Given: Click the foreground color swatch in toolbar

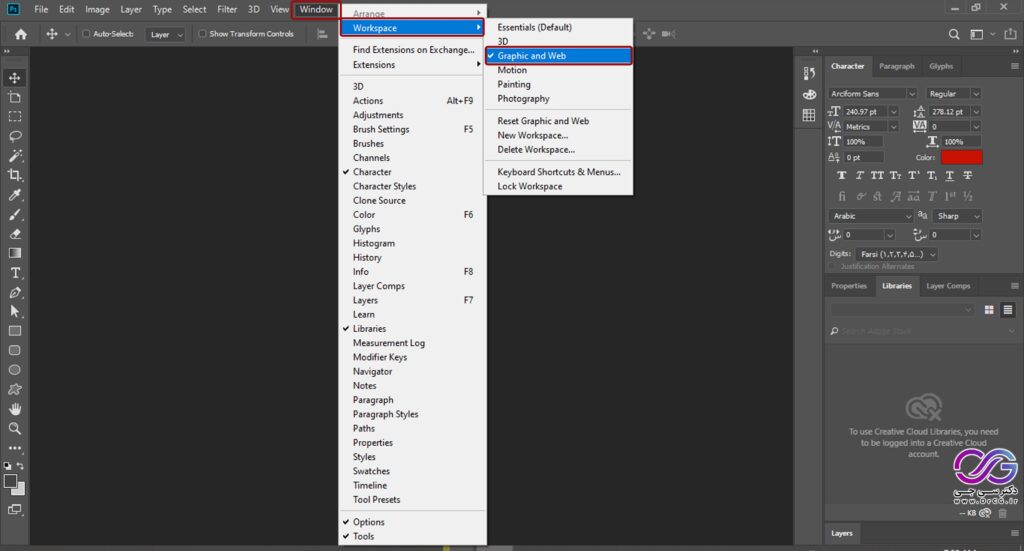Looking at the screenshot, I should point(10,481).
